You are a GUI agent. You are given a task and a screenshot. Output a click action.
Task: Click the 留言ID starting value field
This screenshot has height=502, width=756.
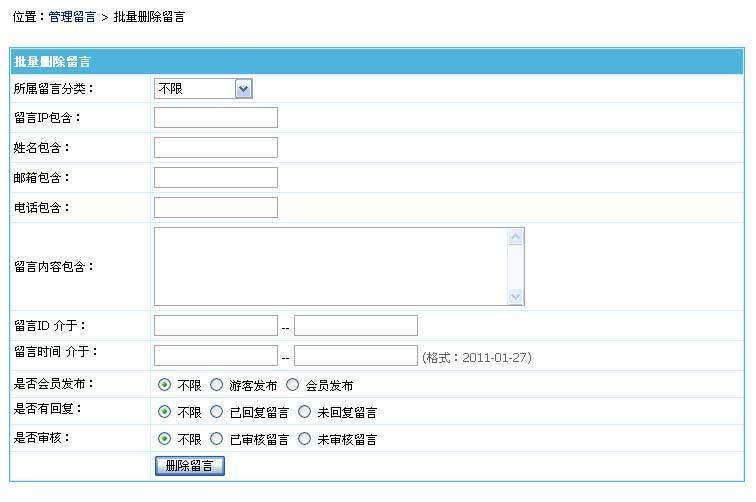point(215,326)
